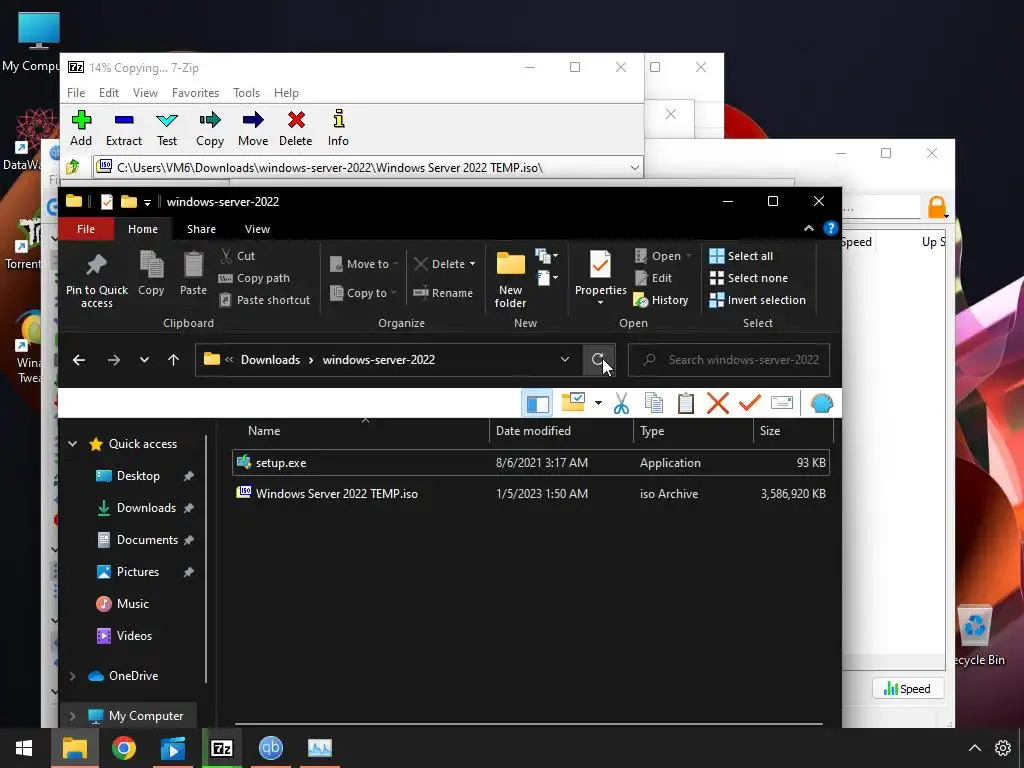This screenshot has height=768, width=1024.
Task: Open the Help menu in 7-Zip
Action: (x=286, y=93)
